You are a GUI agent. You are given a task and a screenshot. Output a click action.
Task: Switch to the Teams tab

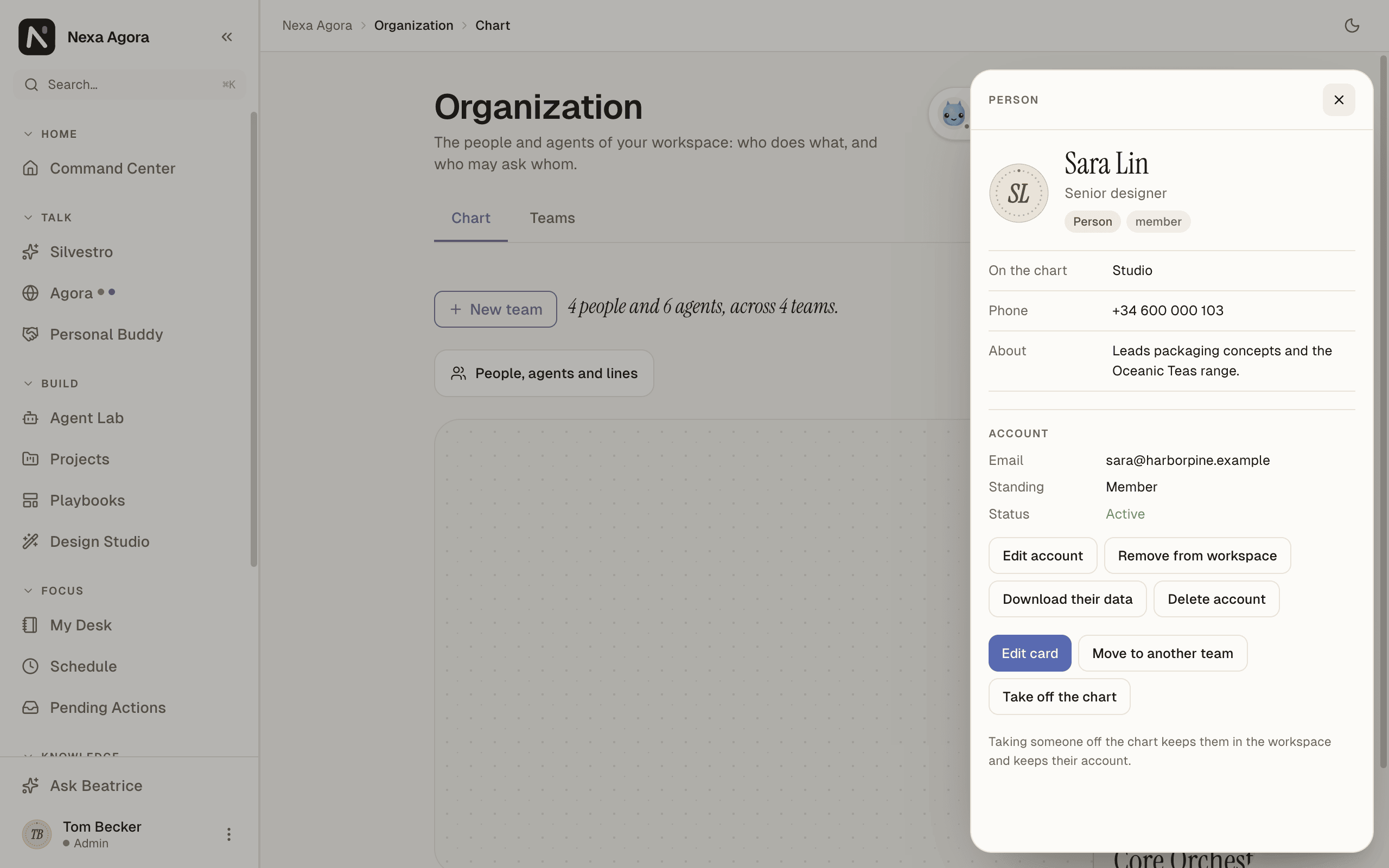[x=552, y=218]
